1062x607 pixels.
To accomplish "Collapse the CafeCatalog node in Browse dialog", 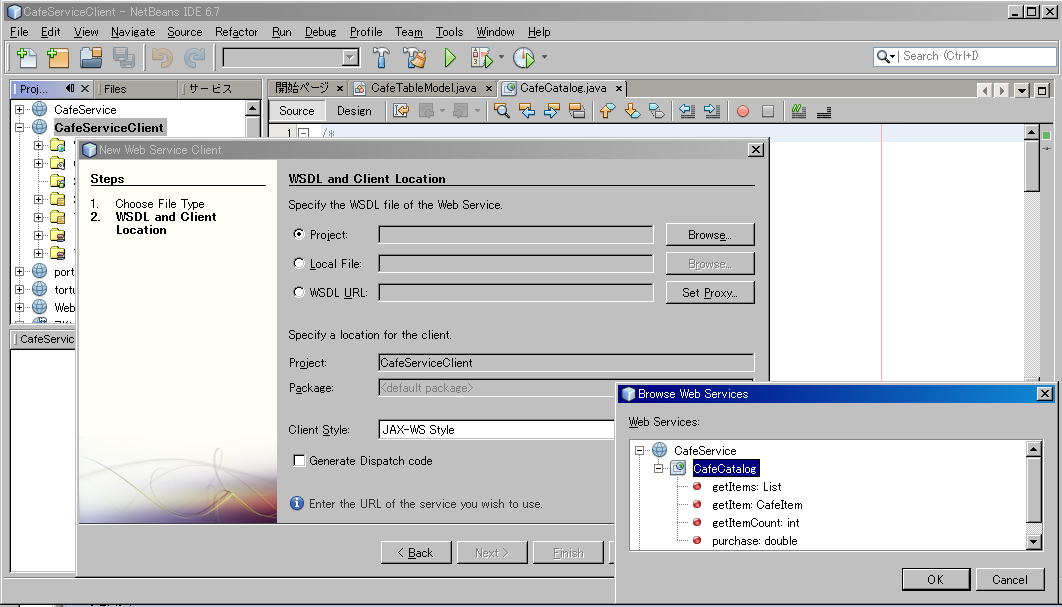I will tap(658, 468).
